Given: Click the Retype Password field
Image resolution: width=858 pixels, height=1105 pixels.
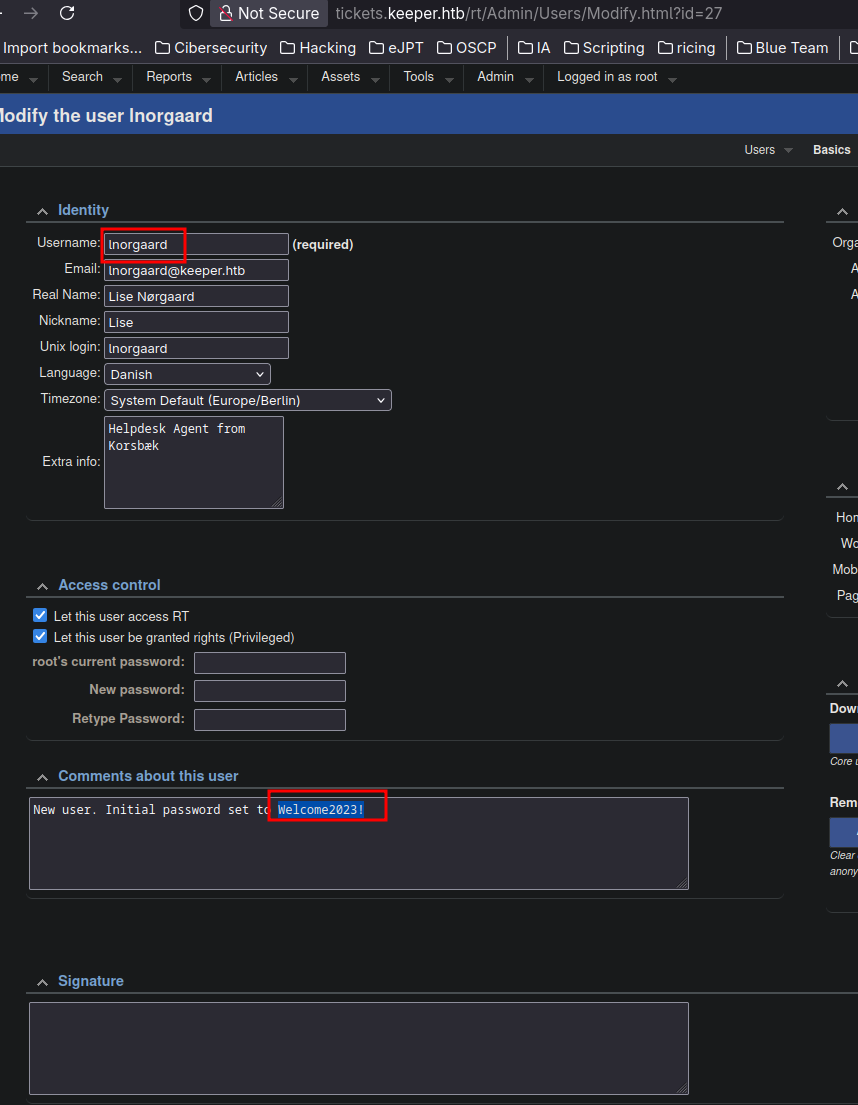Looking at the screenshot, I should tap(270, 720).
